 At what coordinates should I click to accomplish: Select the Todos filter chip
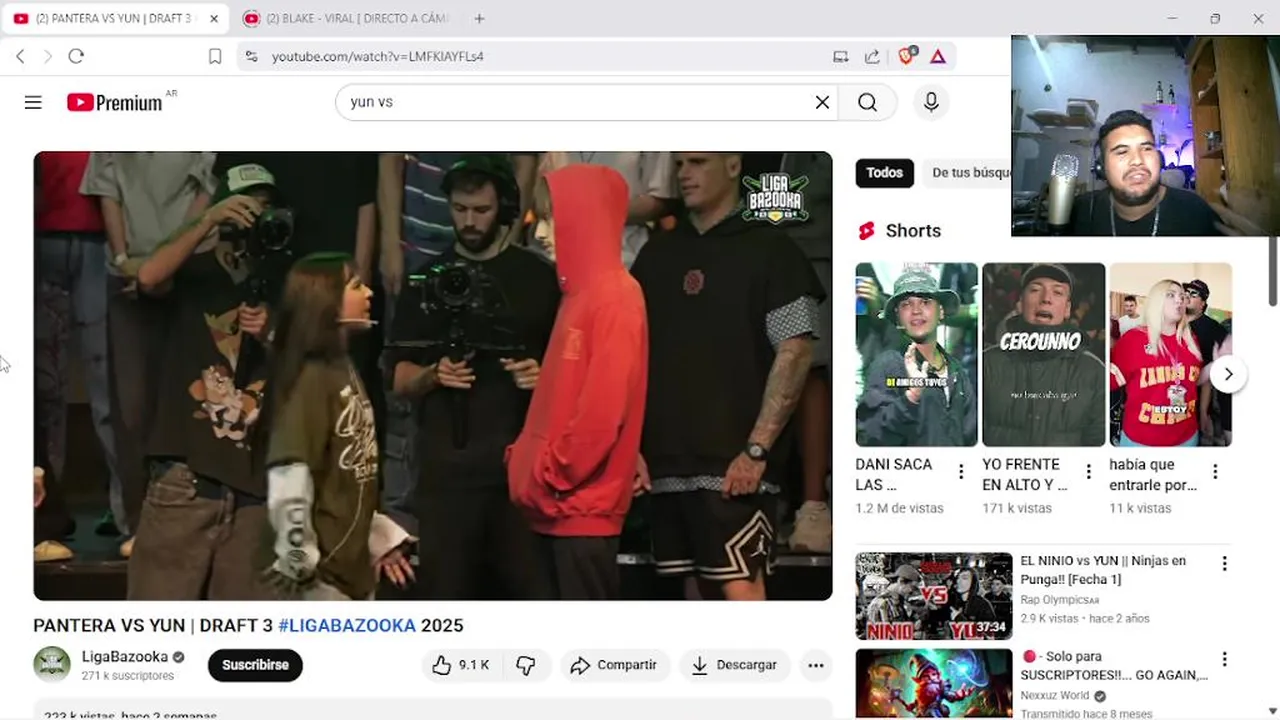click(x=884, y=173)
